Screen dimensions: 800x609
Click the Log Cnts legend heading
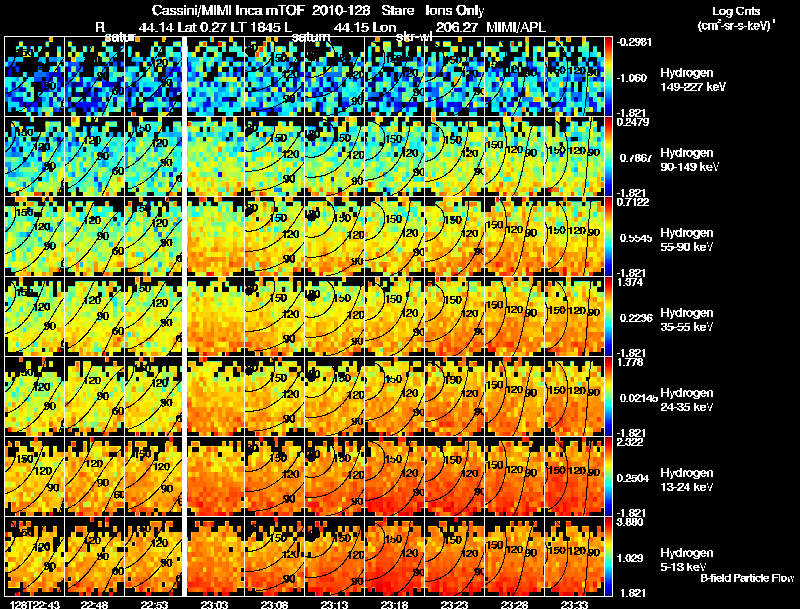coord(736,11)
